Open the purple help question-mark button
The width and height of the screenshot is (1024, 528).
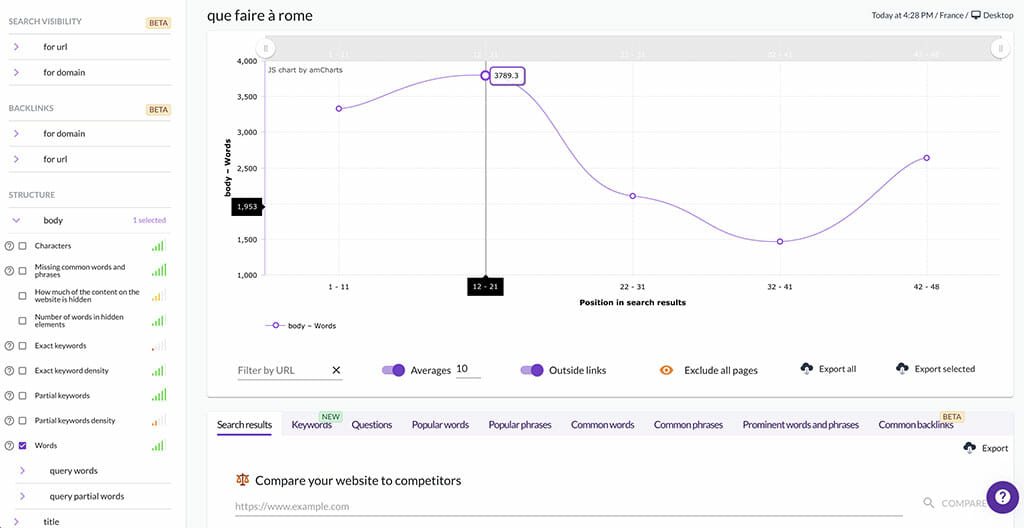(x=1002, y=497)
